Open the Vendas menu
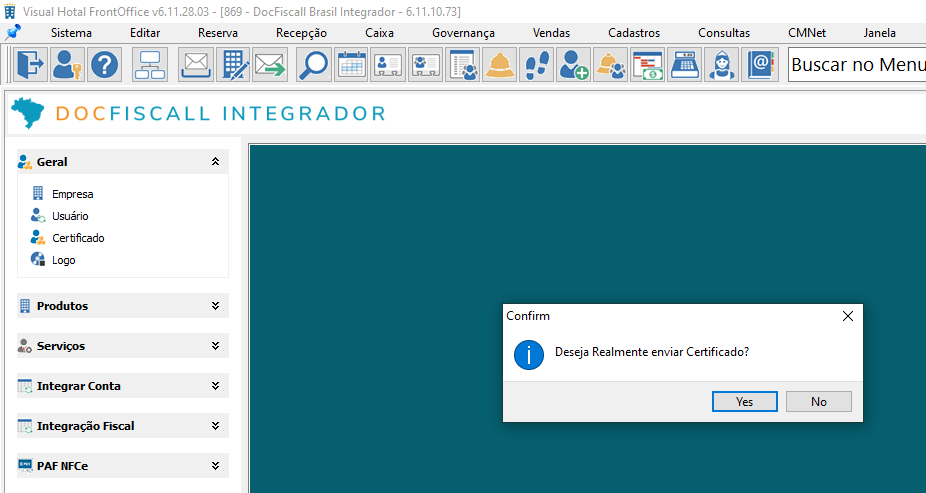 tap(551, 33)
